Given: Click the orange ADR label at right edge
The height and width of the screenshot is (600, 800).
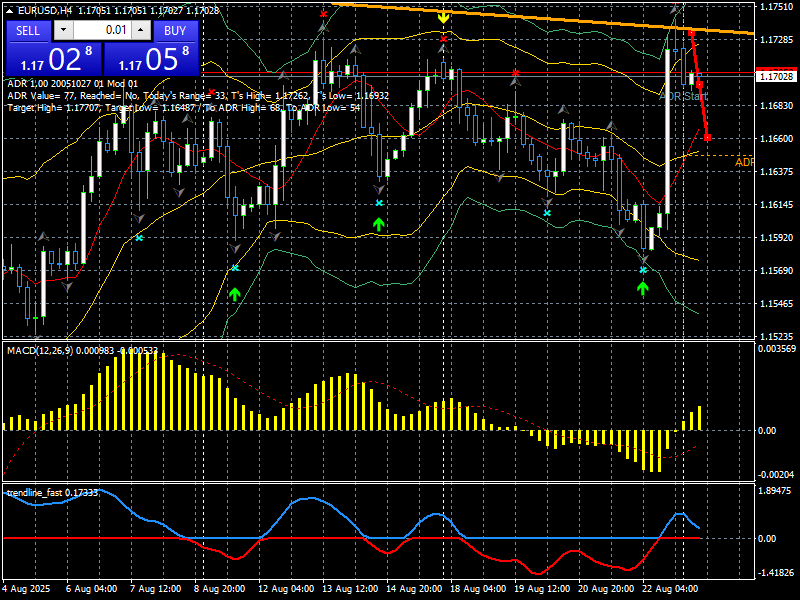Looking at the screenshot, I should click(x=744, y=162).
